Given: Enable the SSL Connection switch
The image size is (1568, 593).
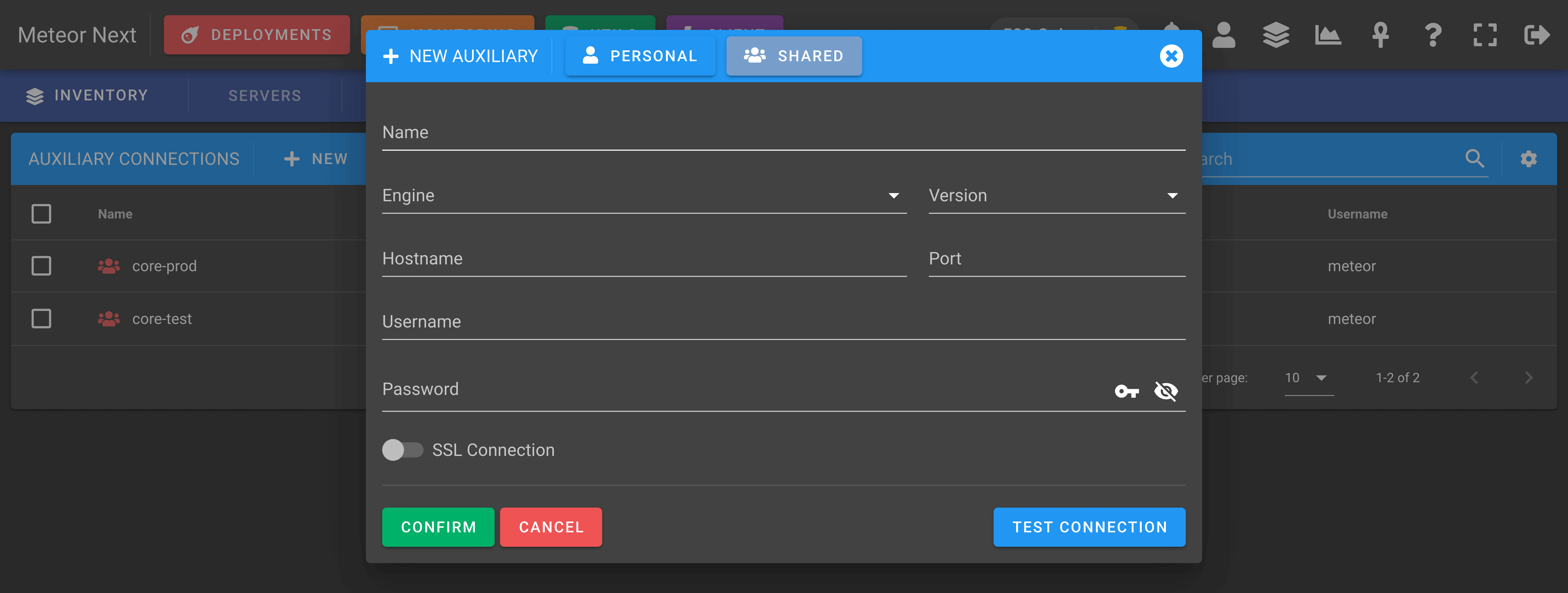Looking at the screenshot, I should 402,450.
